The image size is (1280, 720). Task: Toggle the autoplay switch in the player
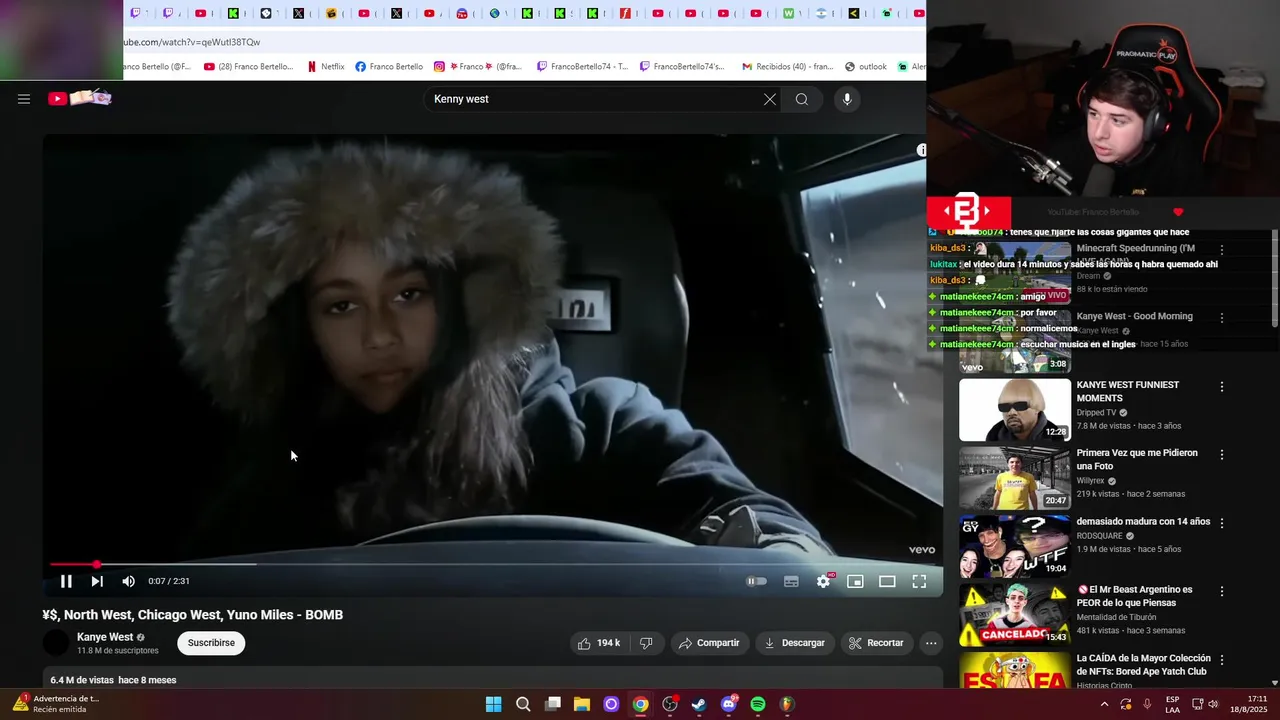(757, 581)
